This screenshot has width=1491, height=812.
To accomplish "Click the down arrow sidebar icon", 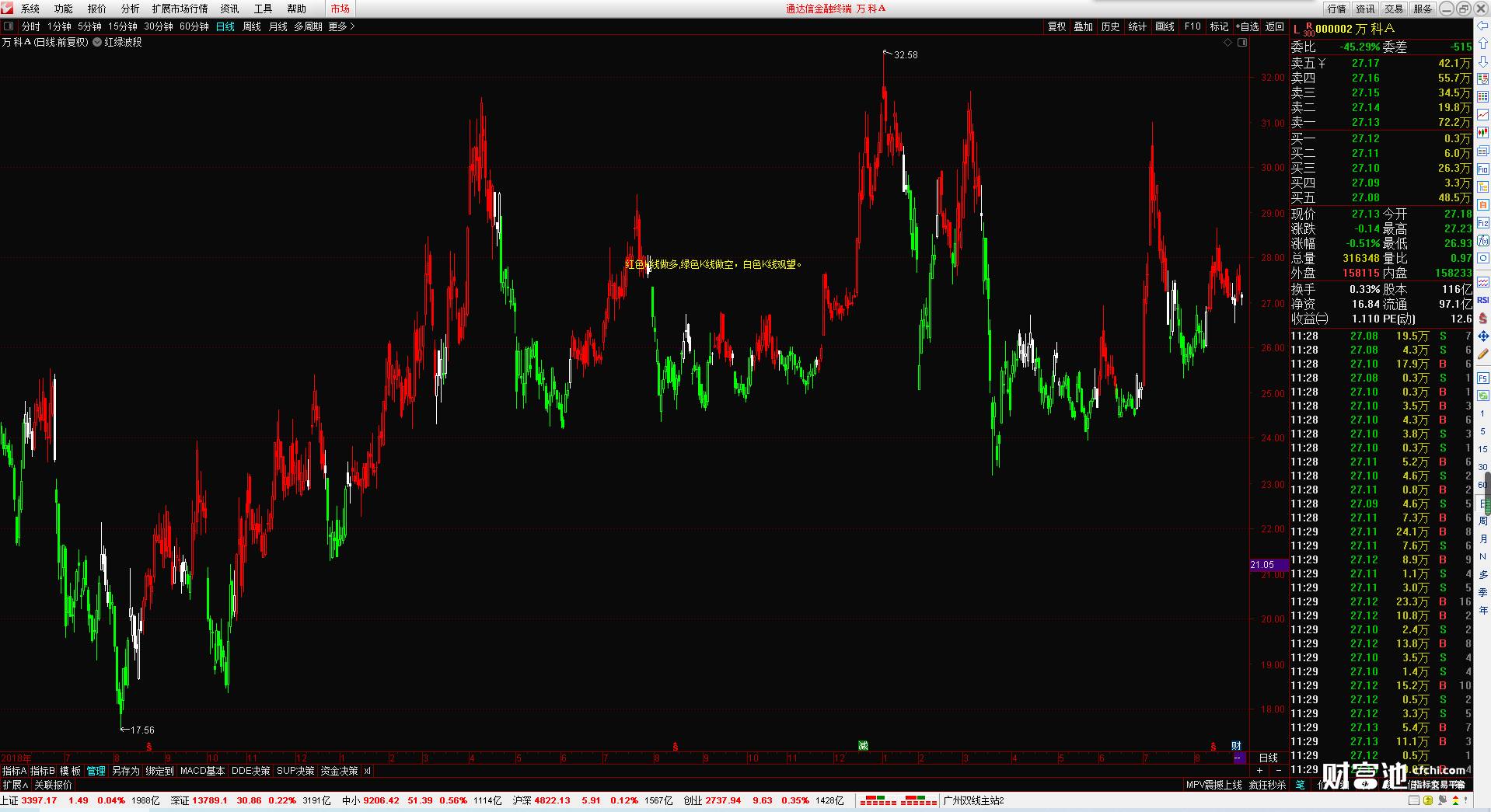I will 1483,61.
